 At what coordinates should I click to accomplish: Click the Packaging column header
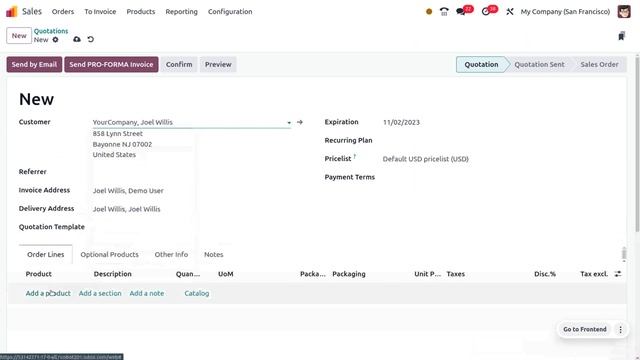[x=349, y=274]
